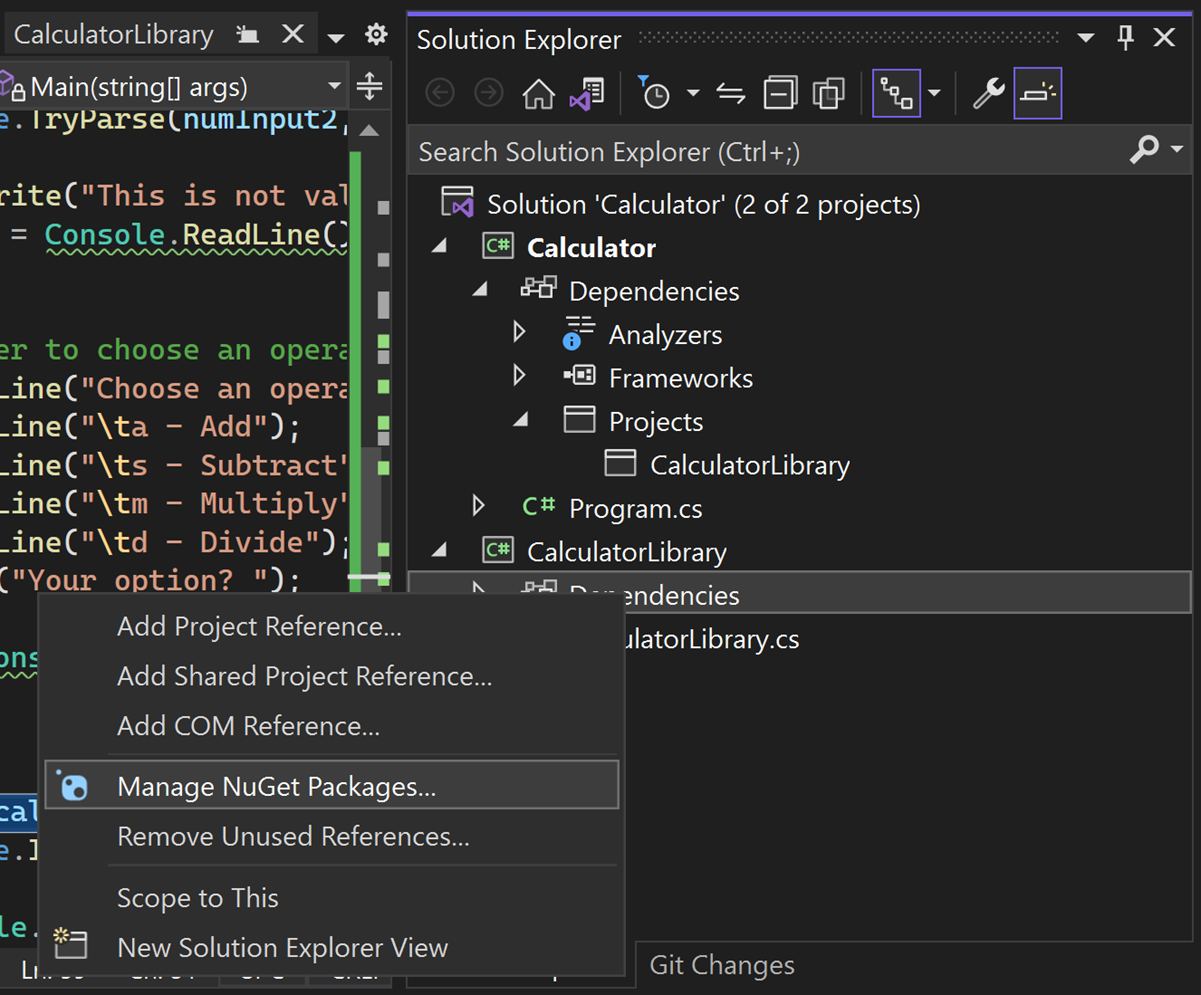Open Properties via the wrench icon

[988, 93]
